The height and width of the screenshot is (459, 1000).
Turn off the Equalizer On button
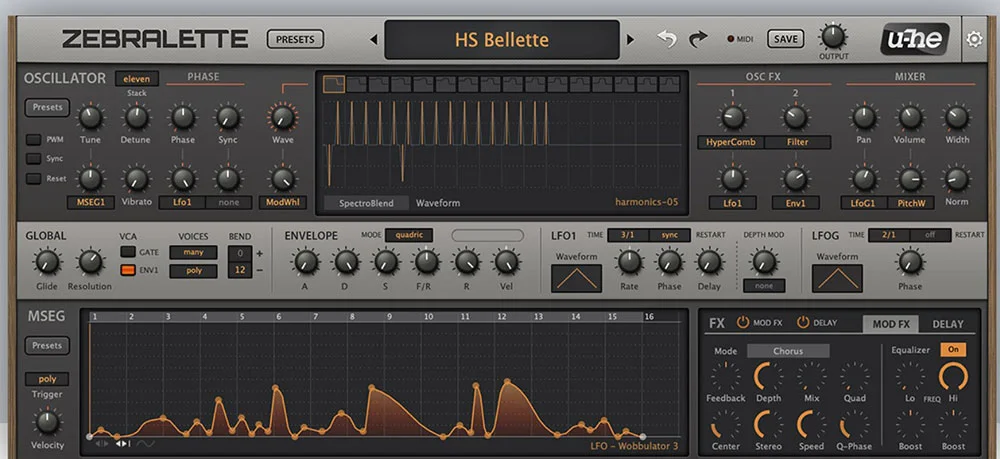point(952,350)
